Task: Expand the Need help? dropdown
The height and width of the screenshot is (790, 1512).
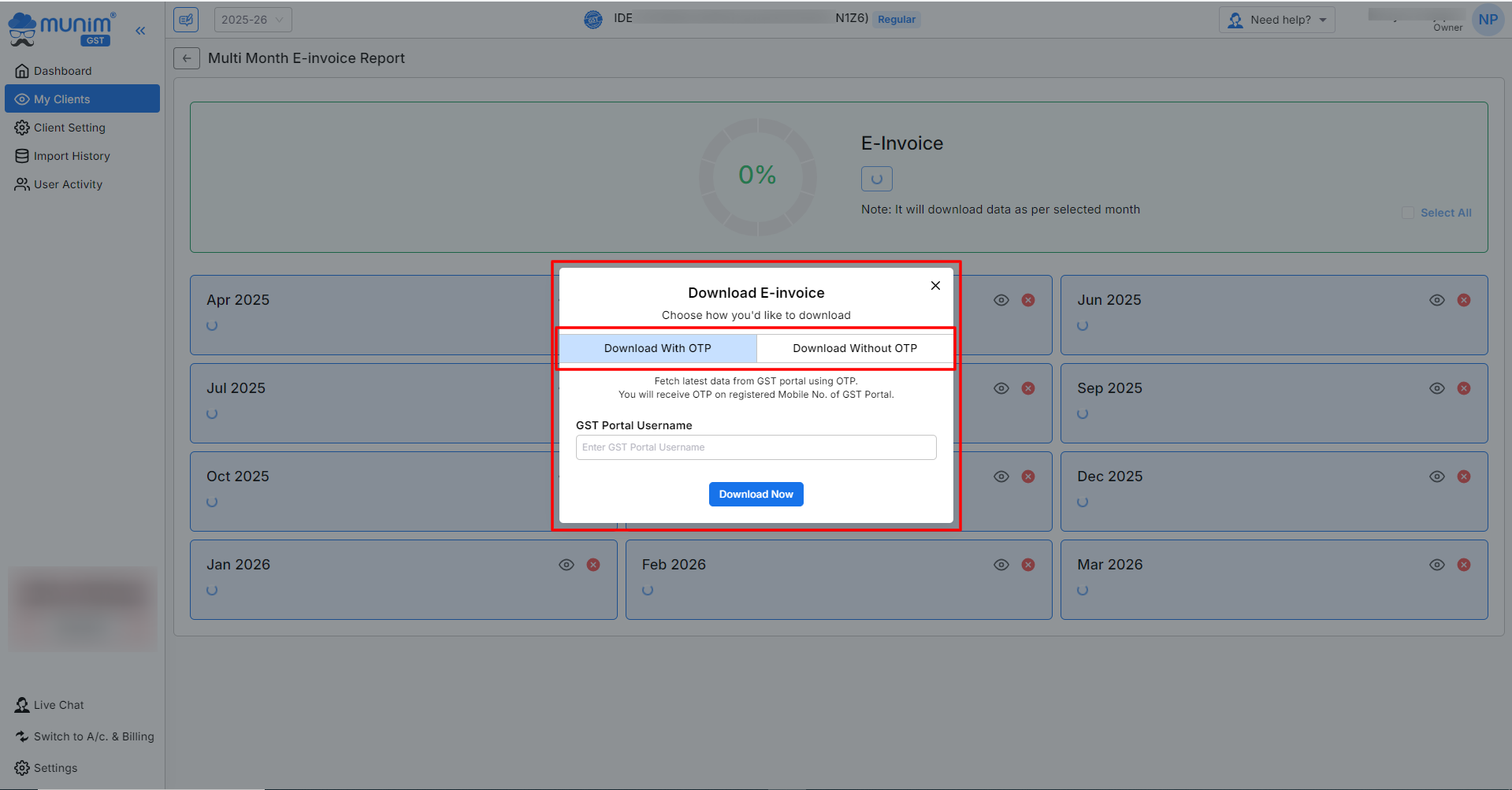Action: pos(1276,20)
